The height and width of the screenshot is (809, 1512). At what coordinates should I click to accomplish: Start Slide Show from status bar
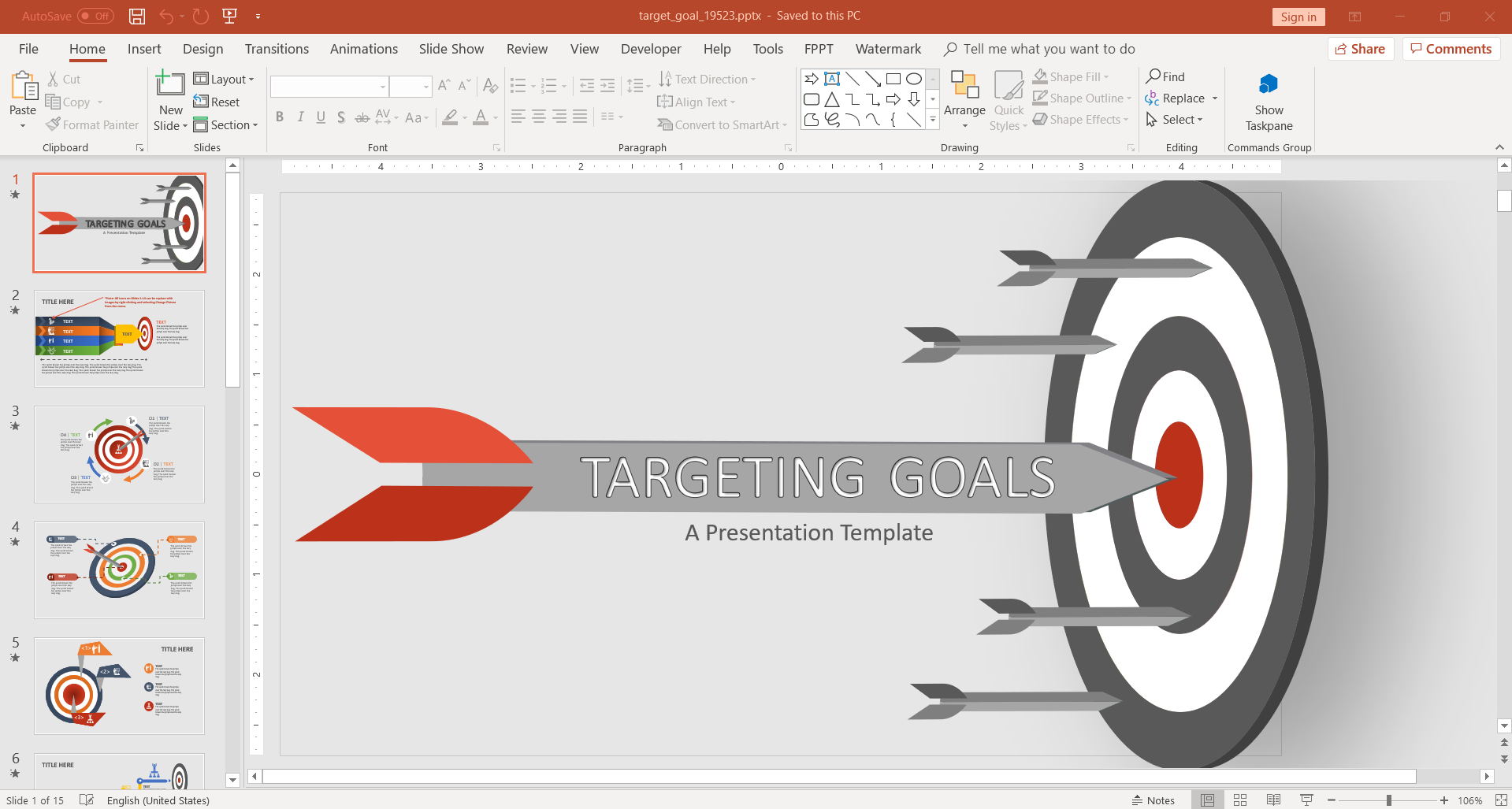pos(1306,800)
